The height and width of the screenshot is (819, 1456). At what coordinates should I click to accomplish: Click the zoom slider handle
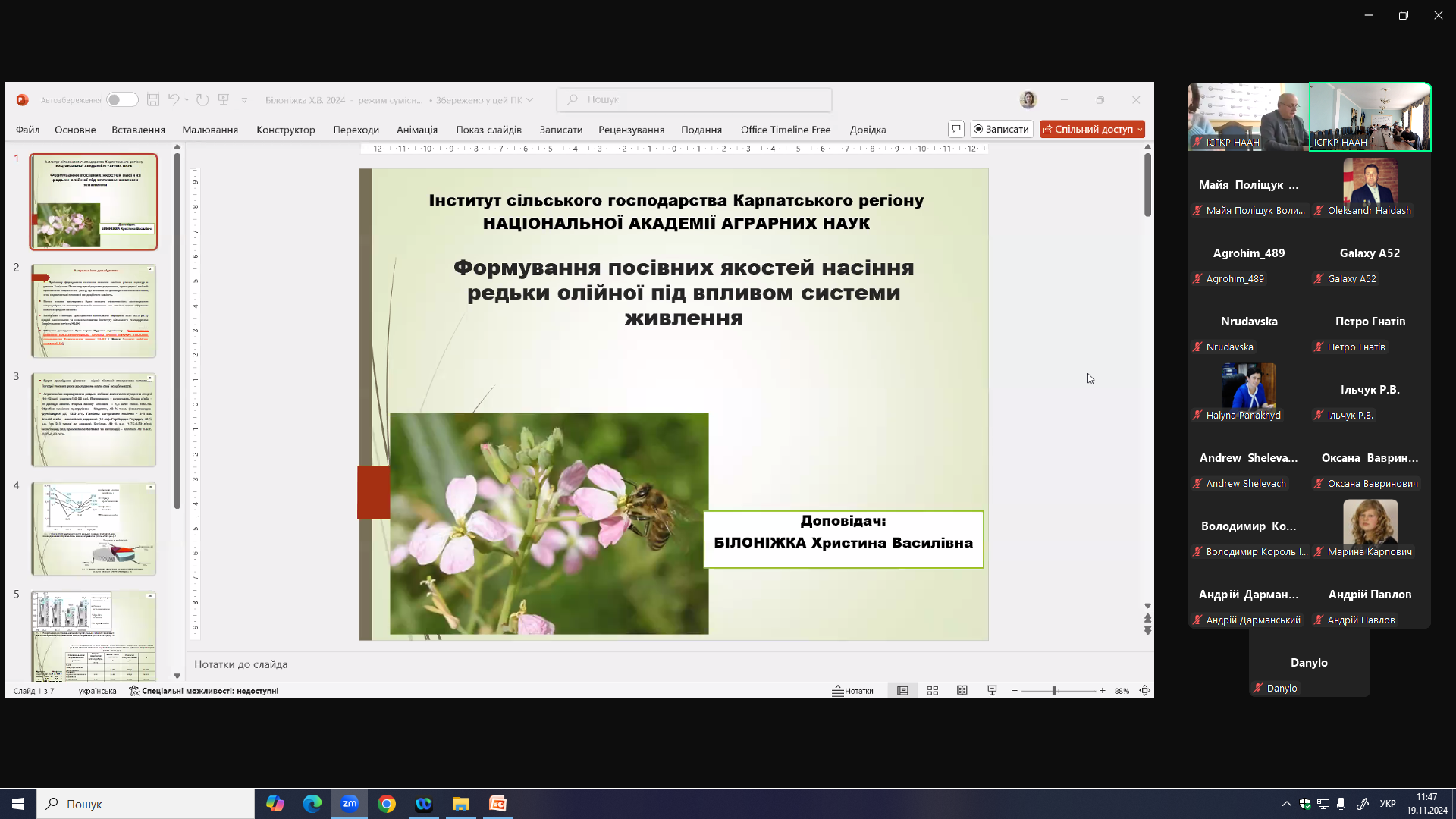(x=1054, y=691)
